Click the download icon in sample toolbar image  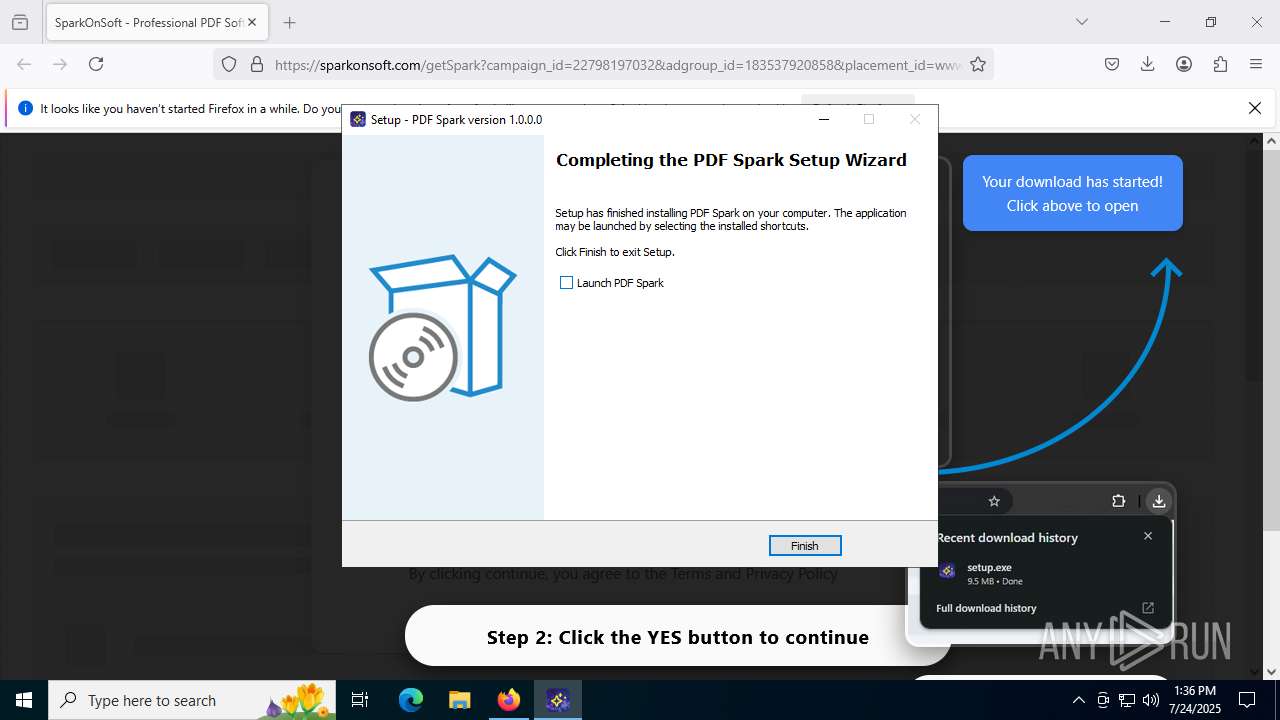click(x=1158, y=501)
